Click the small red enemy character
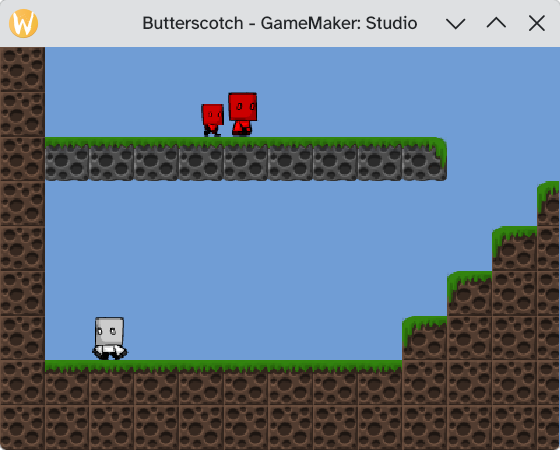Image resolution: width=560 pixels, height=450 pixels. (x=212, y=120)
